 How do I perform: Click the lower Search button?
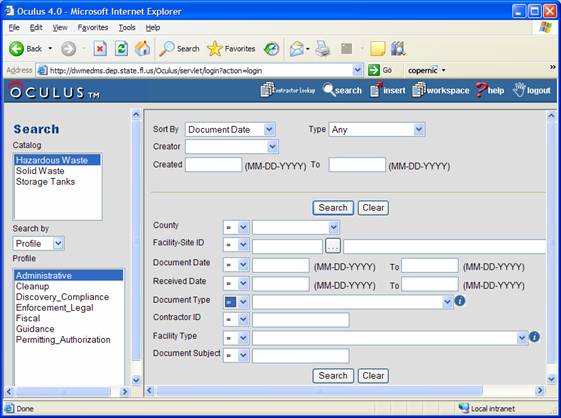point(333,376)
